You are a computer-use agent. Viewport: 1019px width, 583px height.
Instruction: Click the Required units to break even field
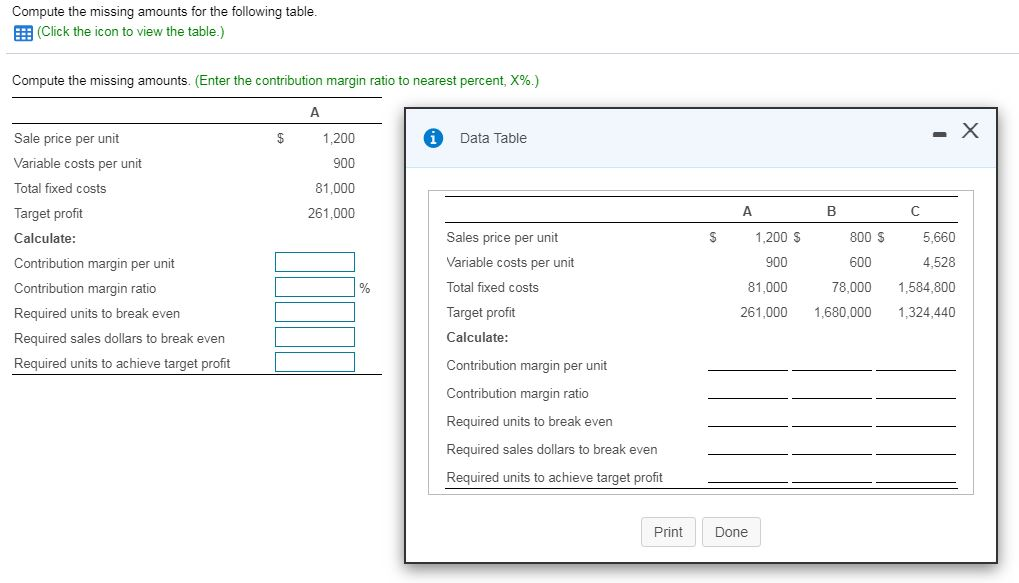tap(314, 312)
